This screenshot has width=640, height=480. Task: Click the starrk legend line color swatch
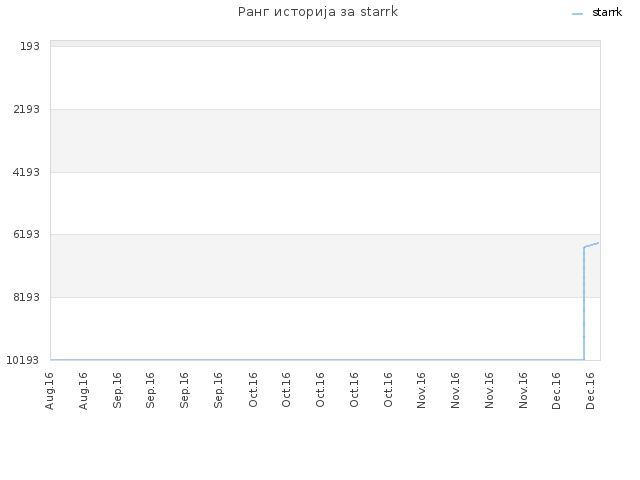[578, 14]
